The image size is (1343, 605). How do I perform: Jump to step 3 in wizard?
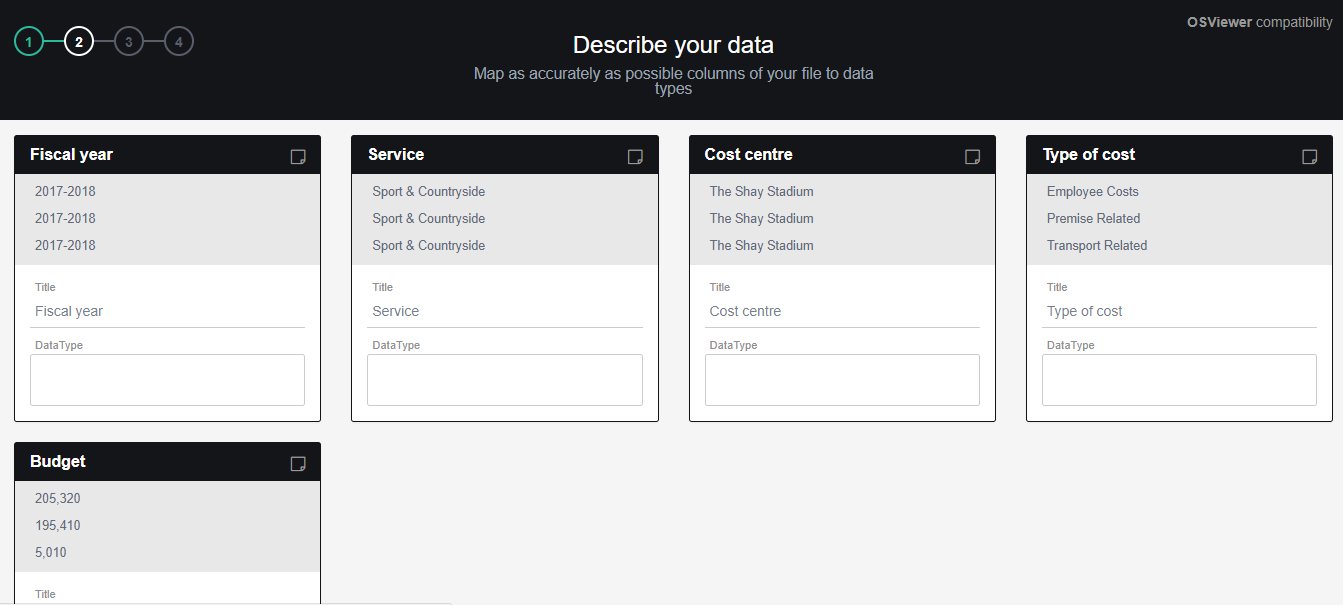[x=129, y=41]
